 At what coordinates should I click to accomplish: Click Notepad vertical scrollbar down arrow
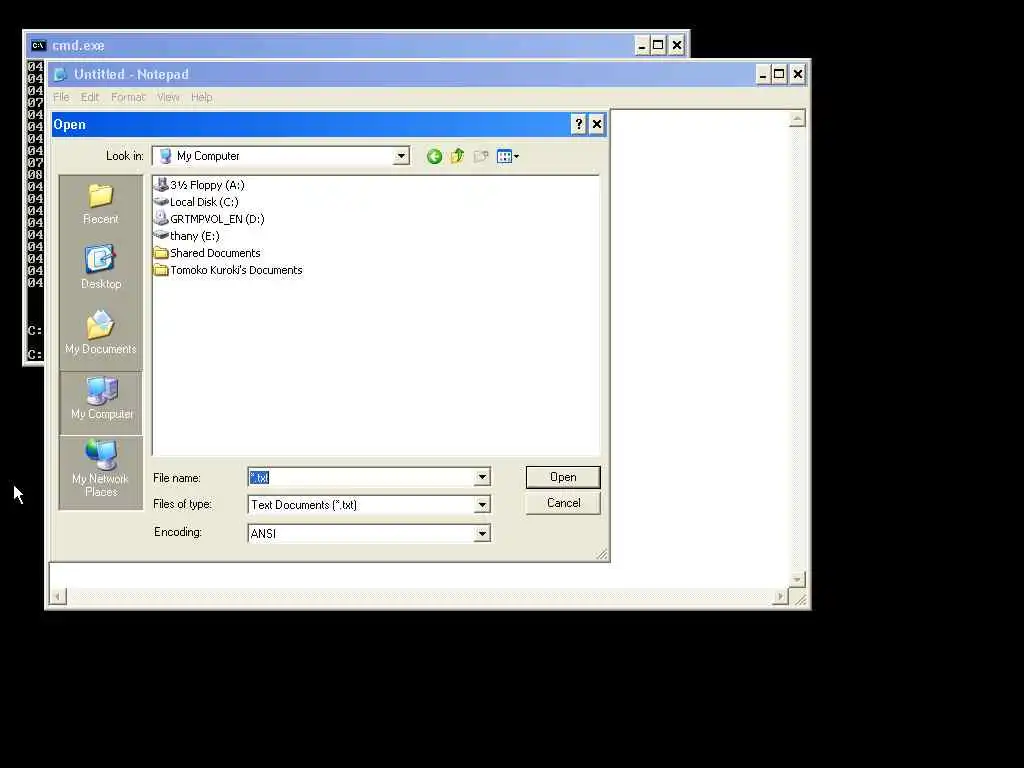(797, 579)
